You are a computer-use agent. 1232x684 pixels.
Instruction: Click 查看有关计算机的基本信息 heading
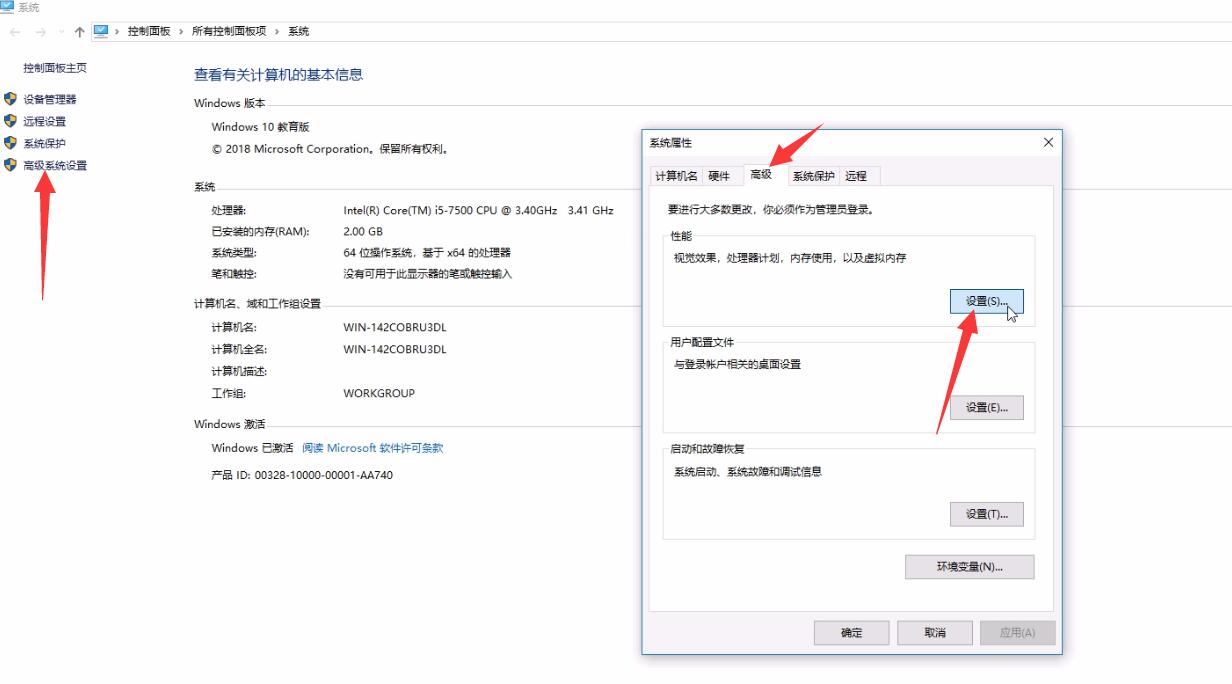[278, 74]
